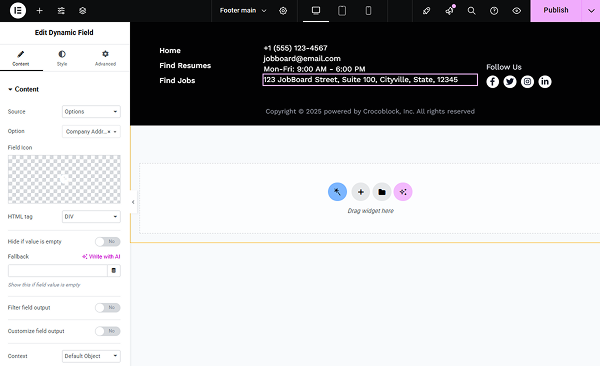Switch to the Content tab
The image size is (600, 366).
[21, 58]
